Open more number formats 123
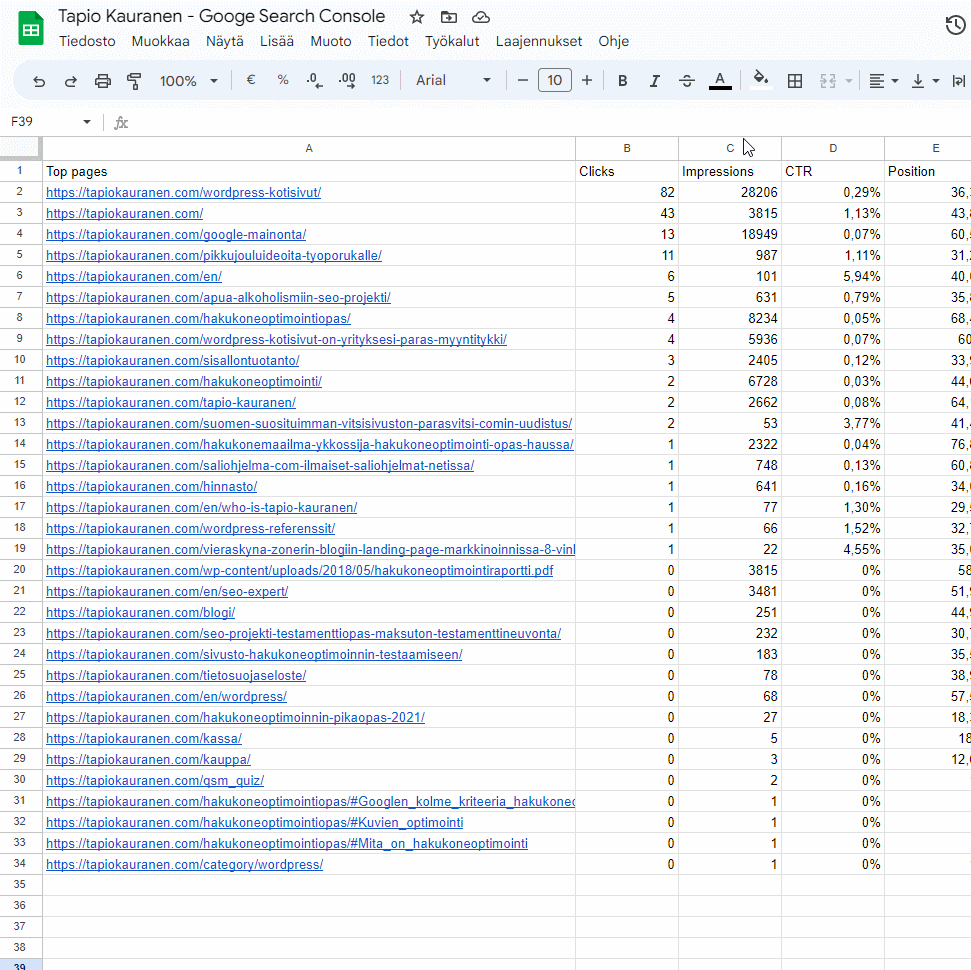The image size is (971, 970). pos(380,80)
